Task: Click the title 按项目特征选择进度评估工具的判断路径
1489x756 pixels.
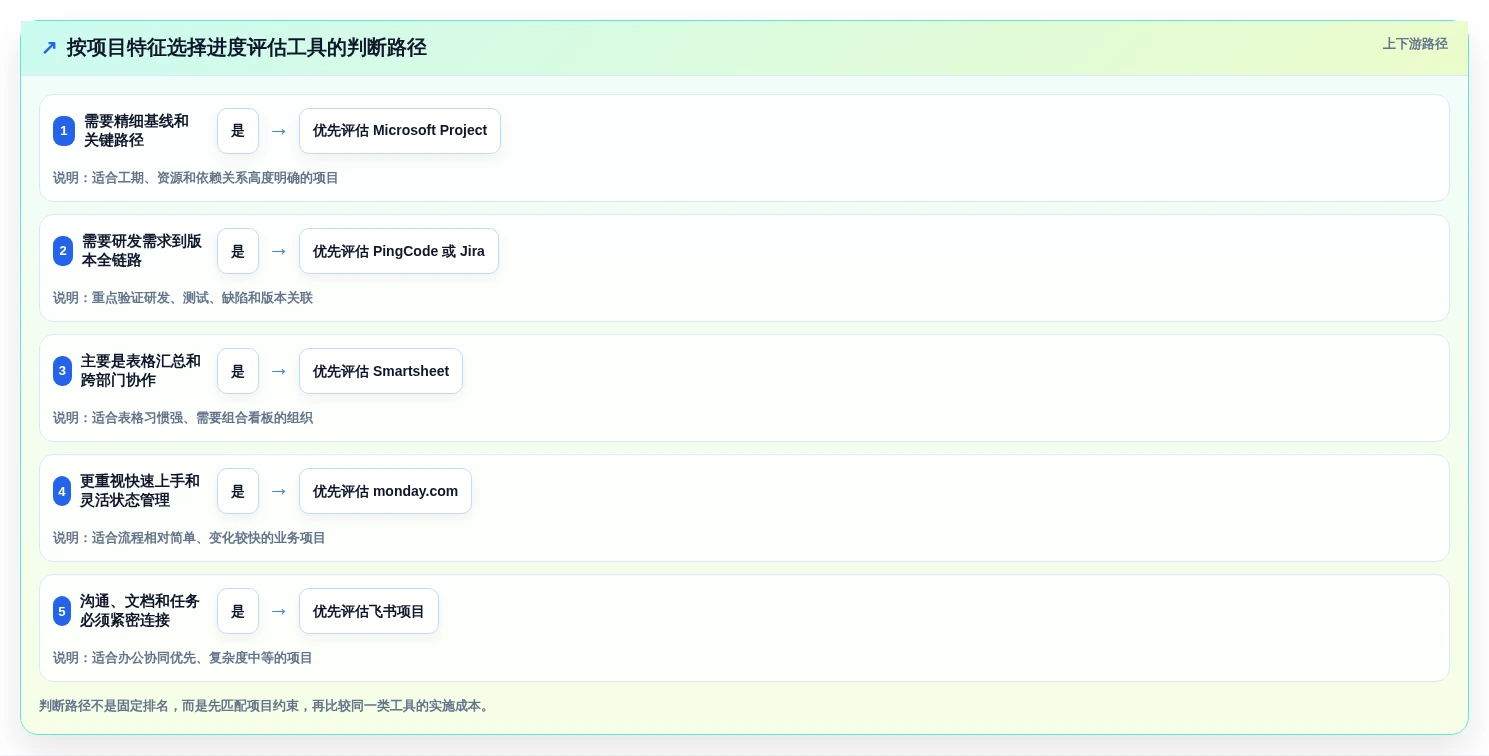Action: [x=247, y=48]
